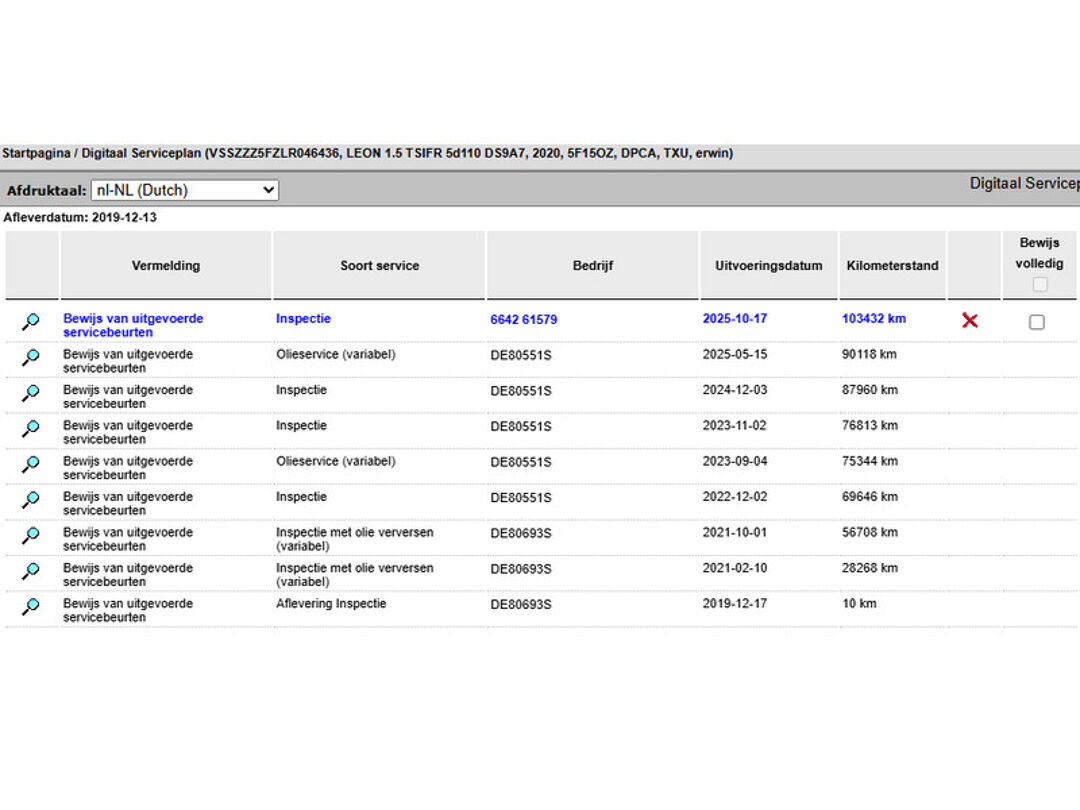Open magnifier for 2023-09-04 Olieservice entry
This screenshot has width=1080, height=810.
tap(31, 464)
